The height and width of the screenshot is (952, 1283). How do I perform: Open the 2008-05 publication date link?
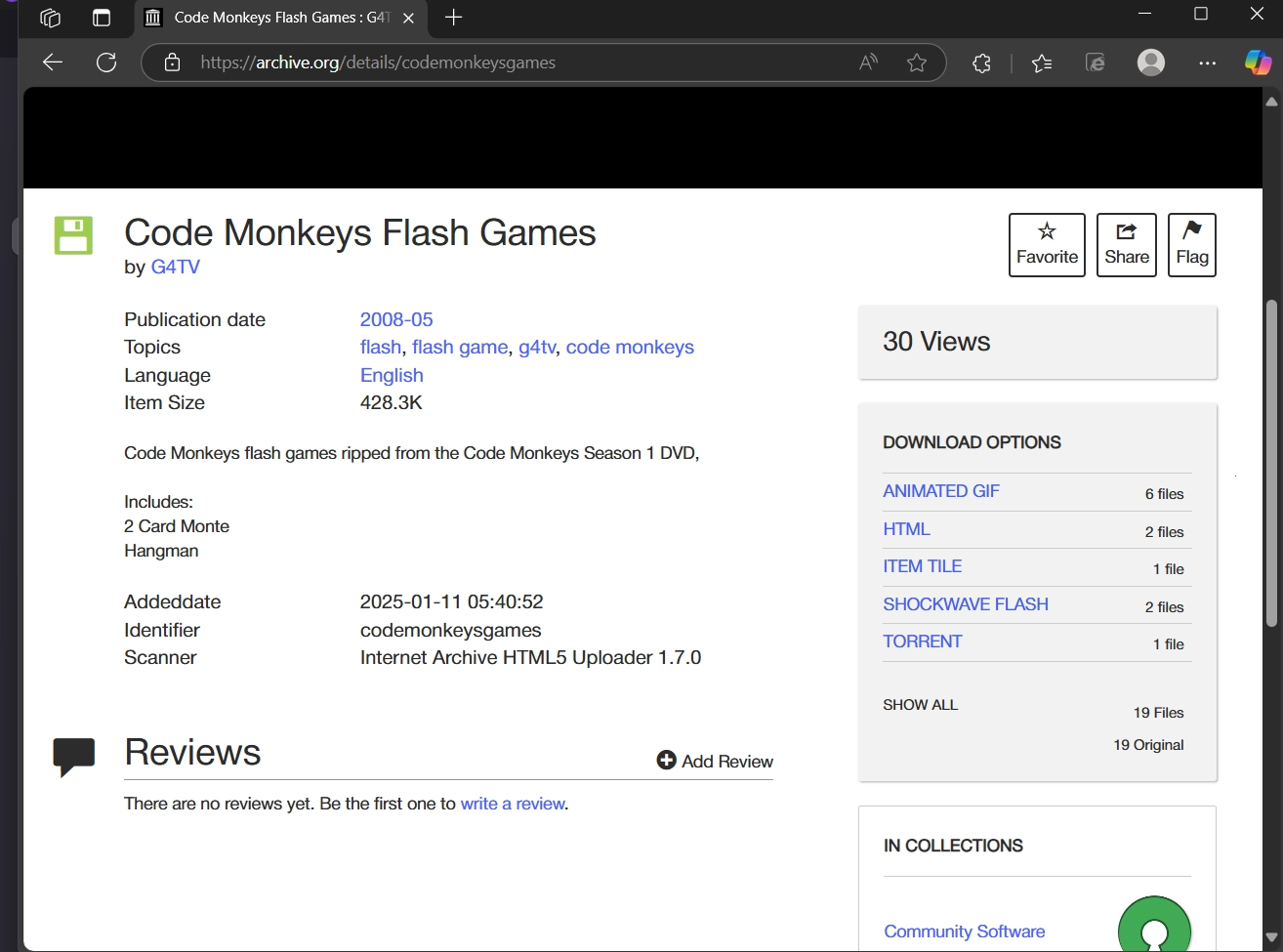tap(396, 319)
